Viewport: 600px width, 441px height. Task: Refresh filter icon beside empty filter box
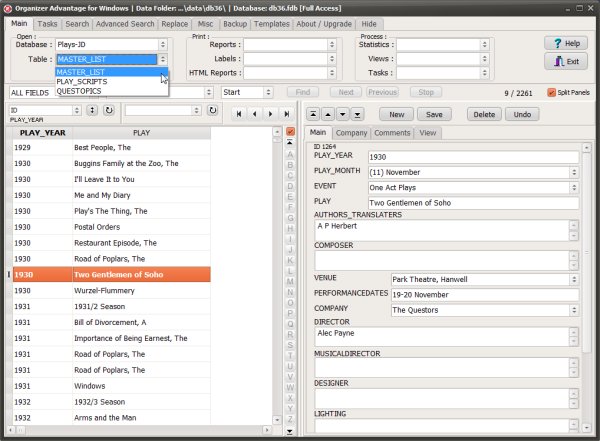point(212,110)
